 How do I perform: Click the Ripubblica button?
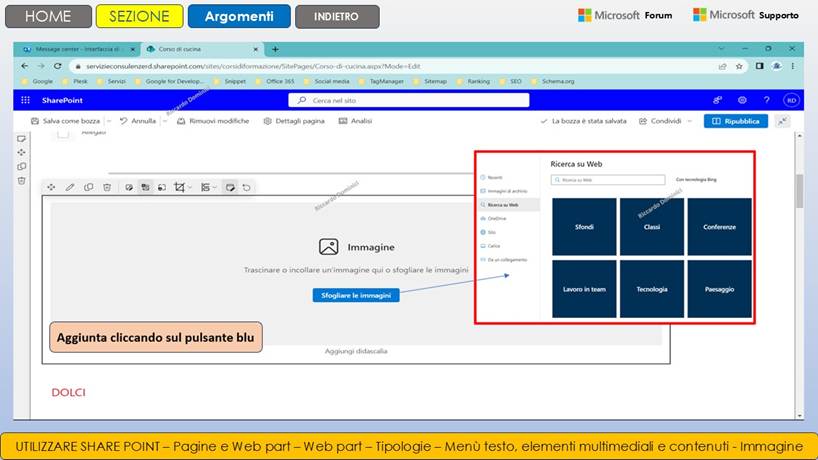point(736,121)
